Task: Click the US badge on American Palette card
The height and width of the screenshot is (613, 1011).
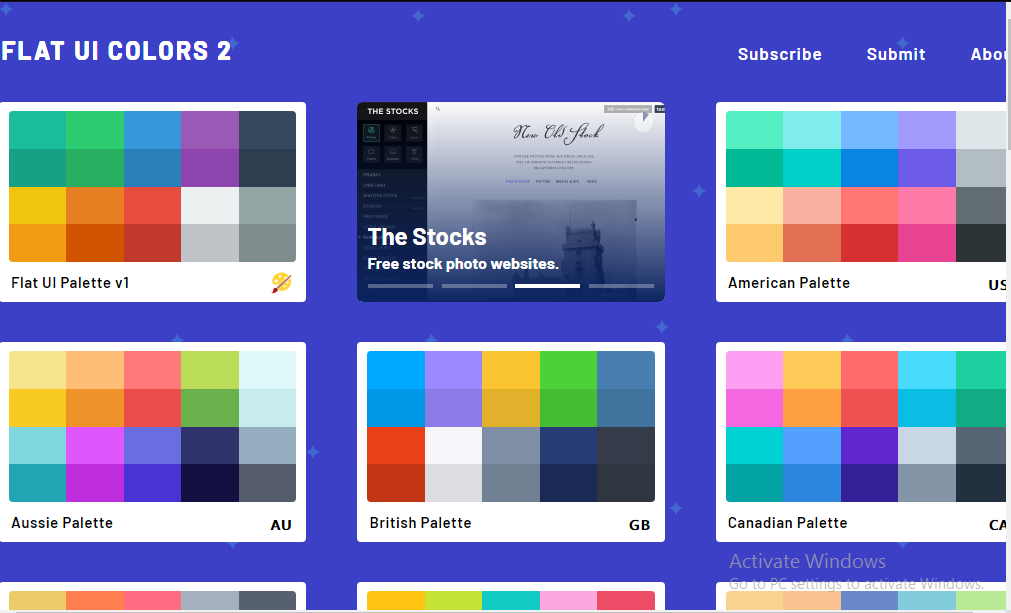Action: (x=997, y=285)
